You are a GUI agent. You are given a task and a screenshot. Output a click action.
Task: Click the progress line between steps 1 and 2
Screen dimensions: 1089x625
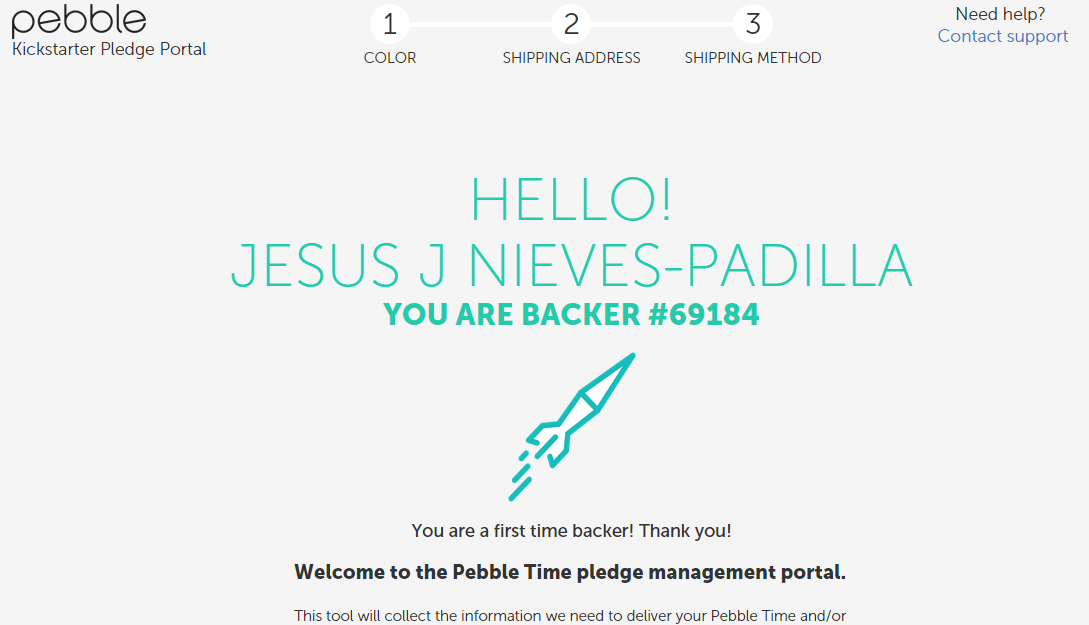481,24
